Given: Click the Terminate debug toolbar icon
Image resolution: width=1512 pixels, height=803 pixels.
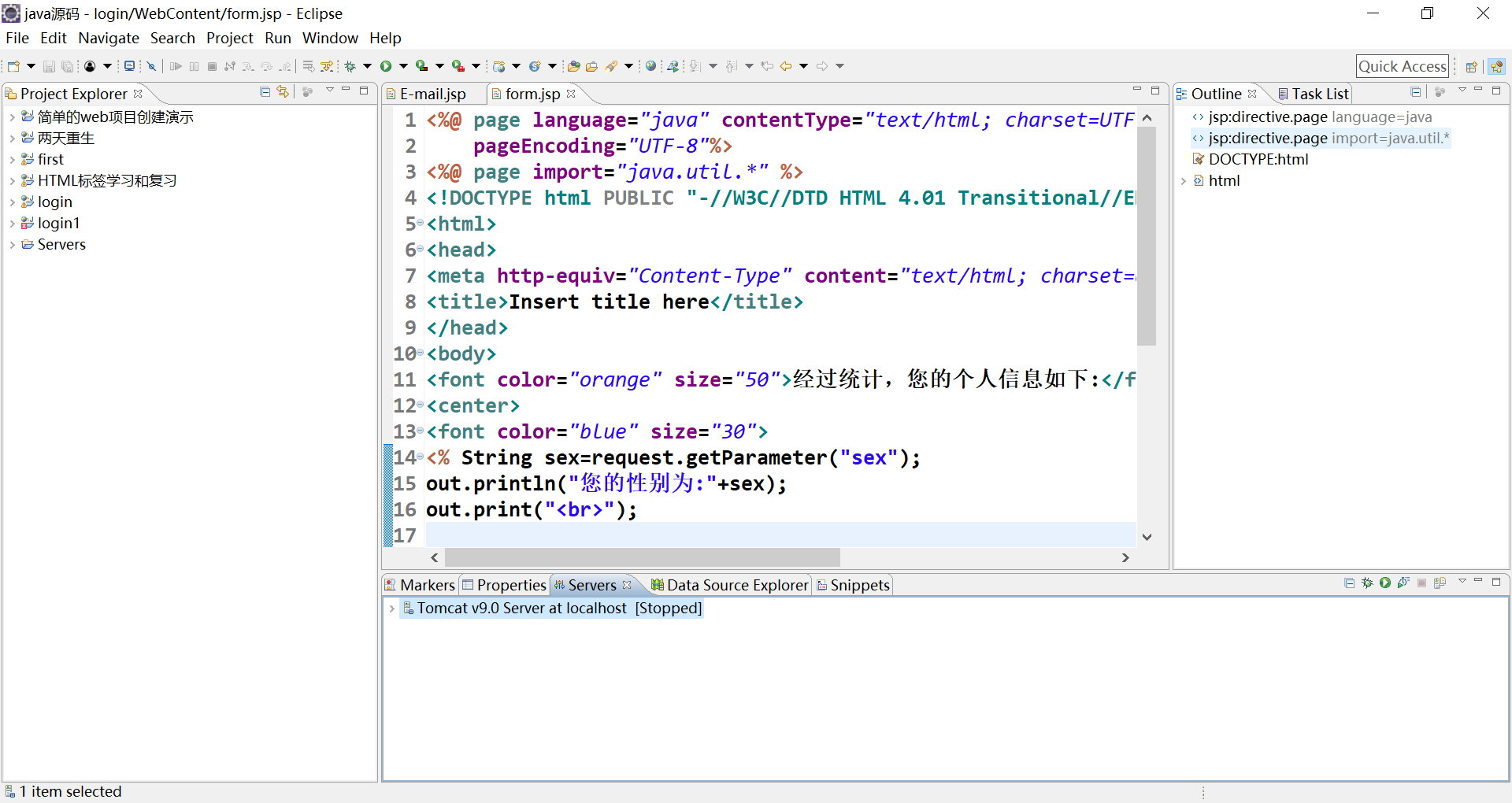Looking at the screenshot, I should [212, 66].
